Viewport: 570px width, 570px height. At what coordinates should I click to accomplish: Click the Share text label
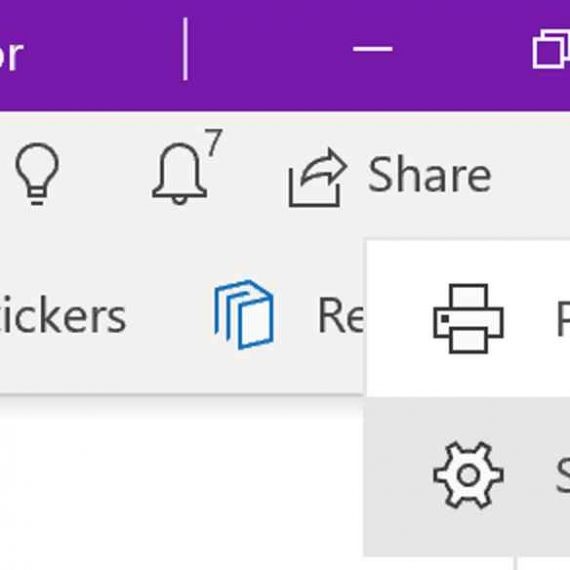[430, 175]
